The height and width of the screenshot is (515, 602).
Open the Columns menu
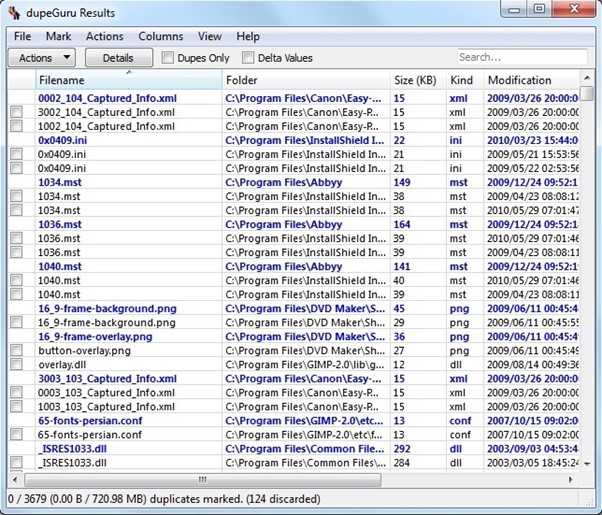[x=160, y=36]
